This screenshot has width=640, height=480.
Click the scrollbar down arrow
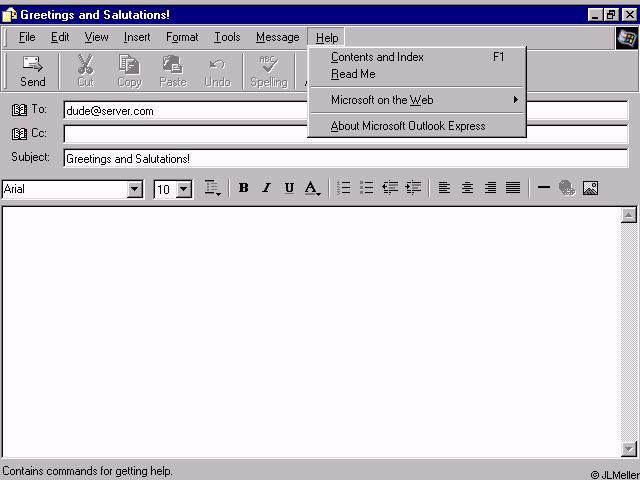629,449
